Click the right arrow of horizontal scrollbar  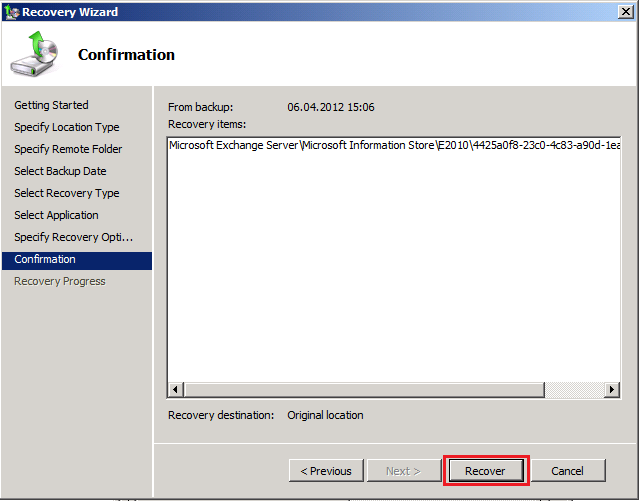click(x=613, y=389)
